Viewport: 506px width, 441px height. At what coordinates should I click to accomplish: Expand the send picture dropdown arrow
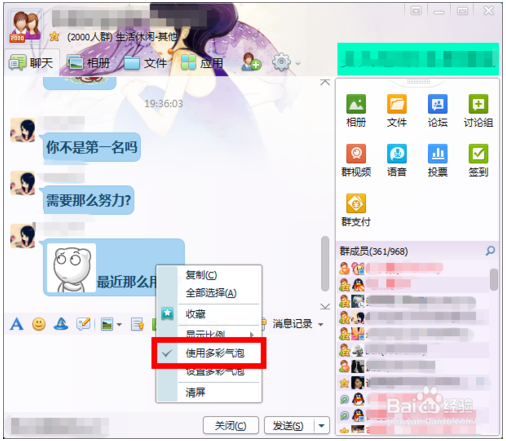point(119,324)
